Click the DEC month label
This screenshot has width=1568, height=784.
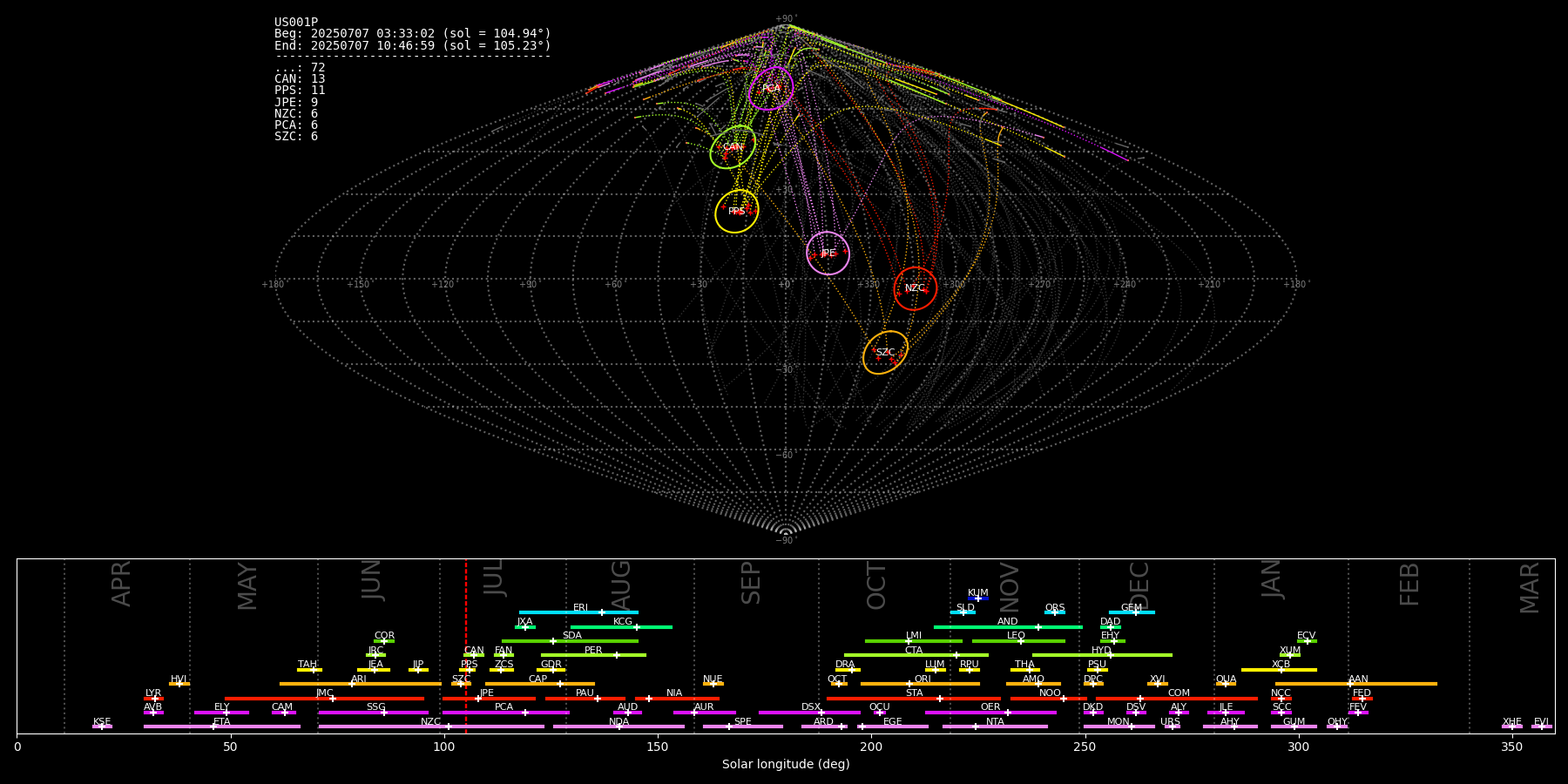(1139, 585)
